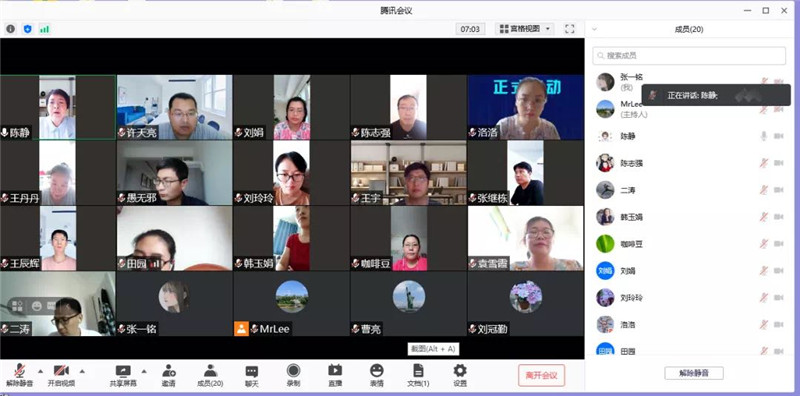Unmute microphone in bottom toolbar

click(19, 375)
